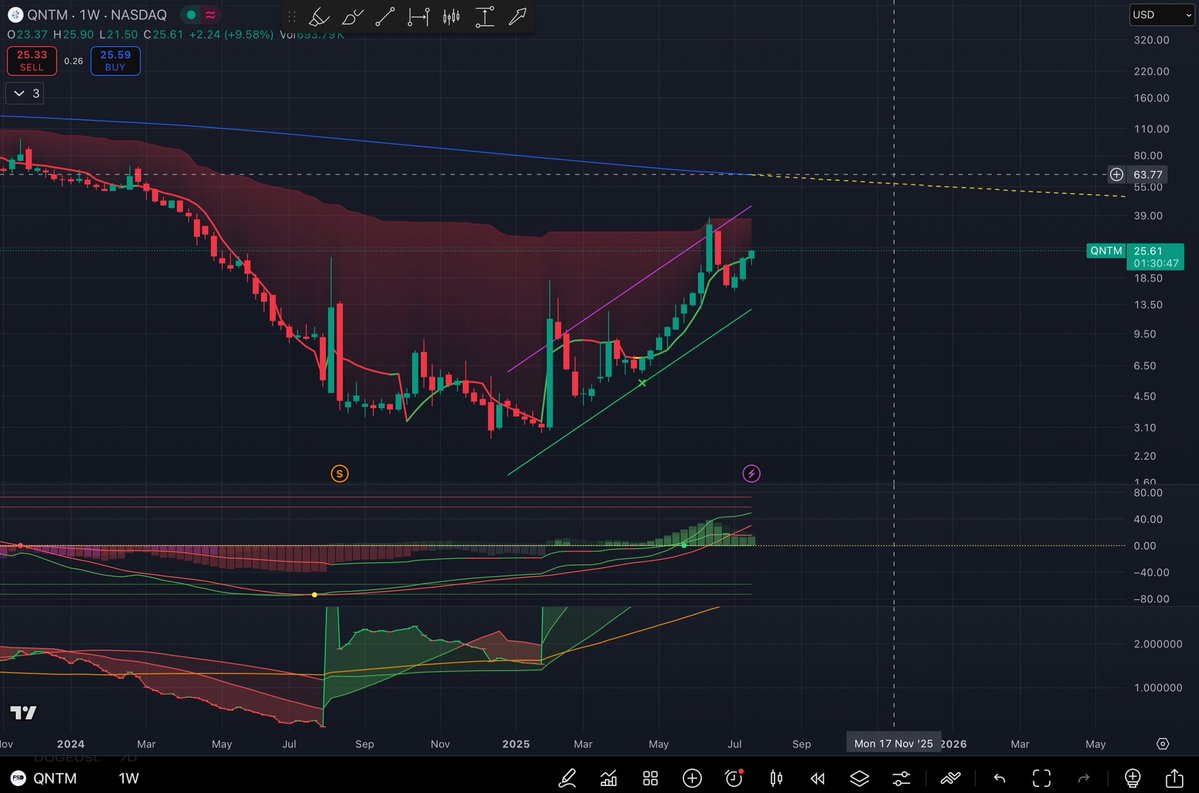Open the multi-line indicator templates icon
The width and height of the screenshot is (1199, 793).
click(x=950, y=778)
